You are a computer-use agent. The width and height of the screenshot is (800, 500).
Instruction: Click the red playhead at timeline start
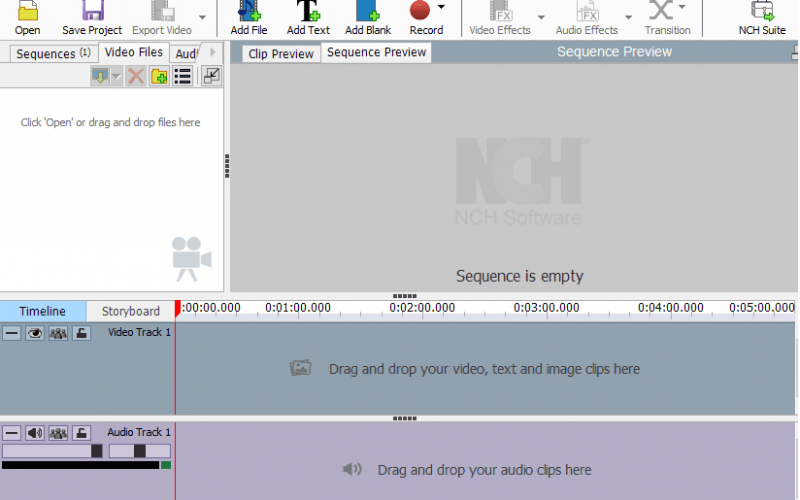click(177, 308)
